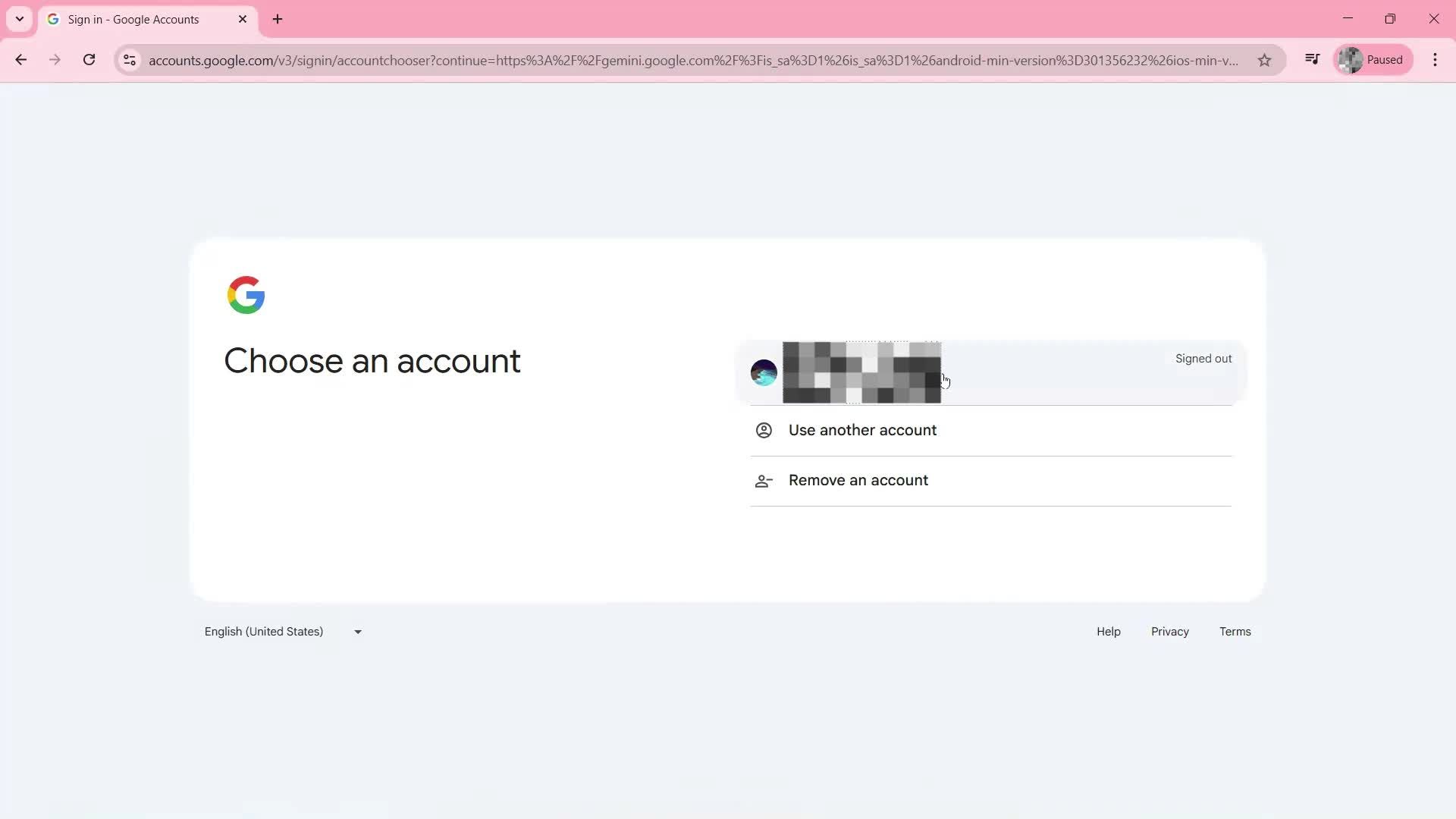This screenshot has height=819, width=1456.
Task: Click the Remove an account icon
Action: click(763, 481)
